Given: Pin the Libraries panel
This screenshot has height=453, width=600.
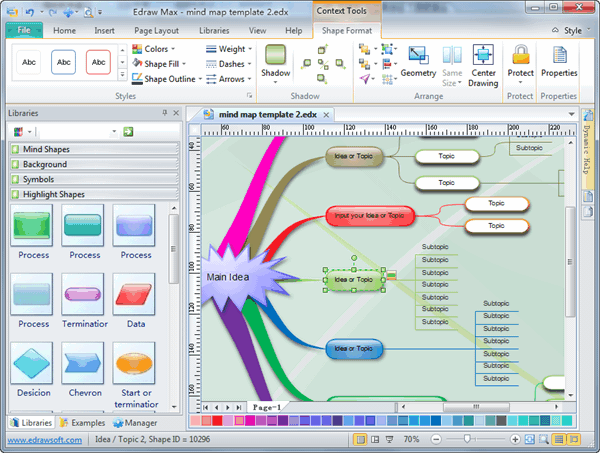Looking at the screenshot, I should (164, 114).
